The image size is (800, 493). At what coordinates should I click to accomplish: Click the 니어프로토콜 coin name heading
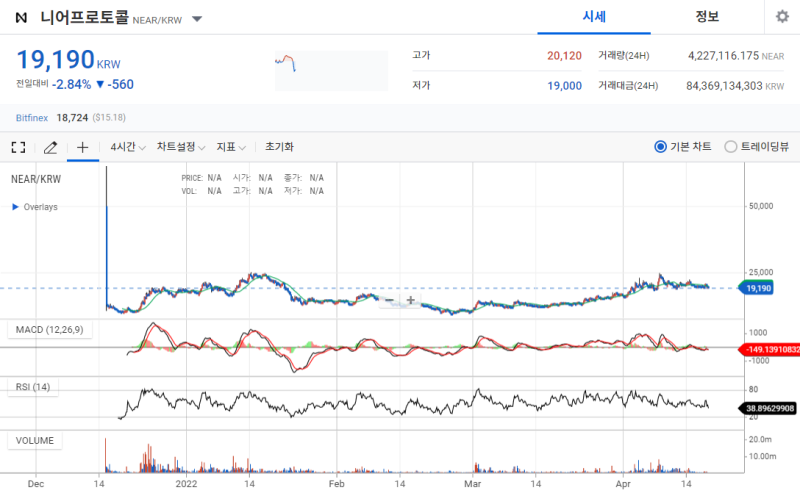coord(85,17)
